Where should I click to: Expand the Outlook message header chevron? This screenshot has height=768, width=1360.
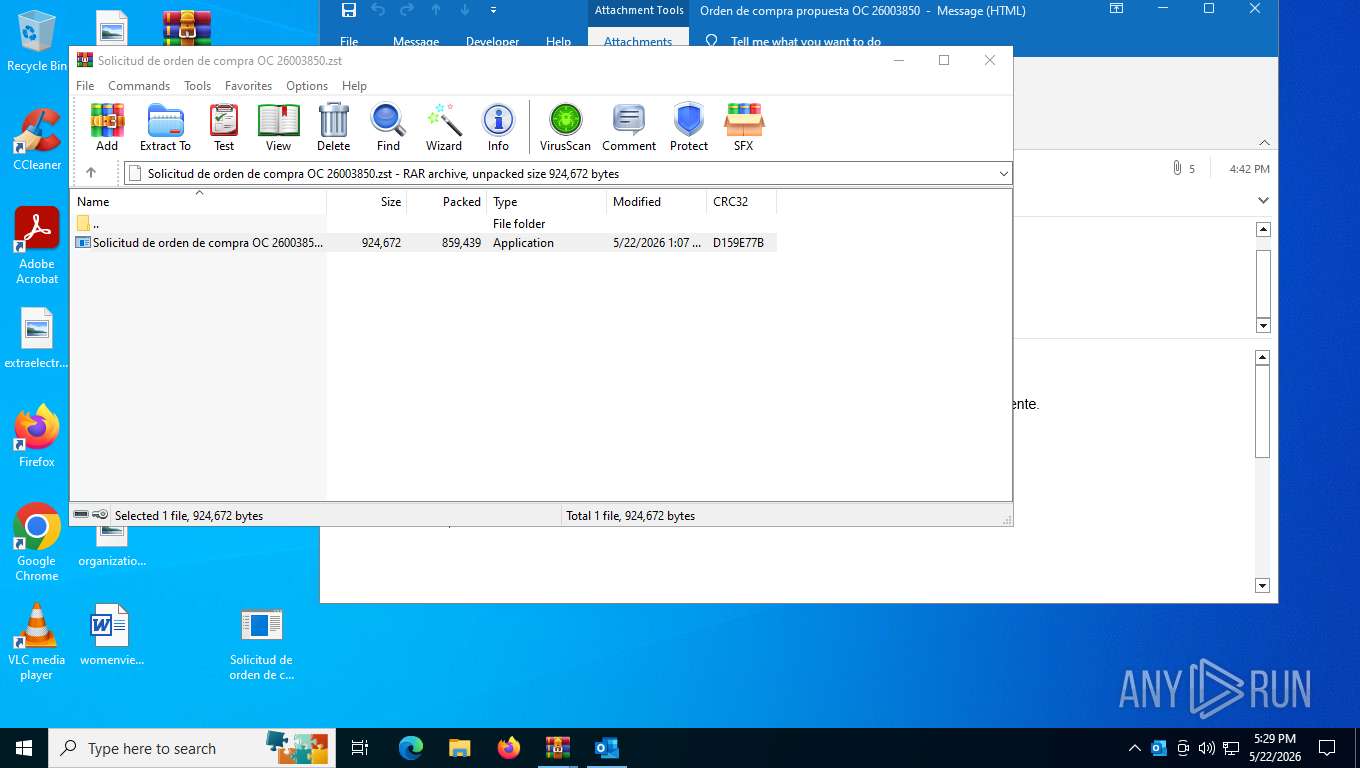click(x=1264, y=201)
